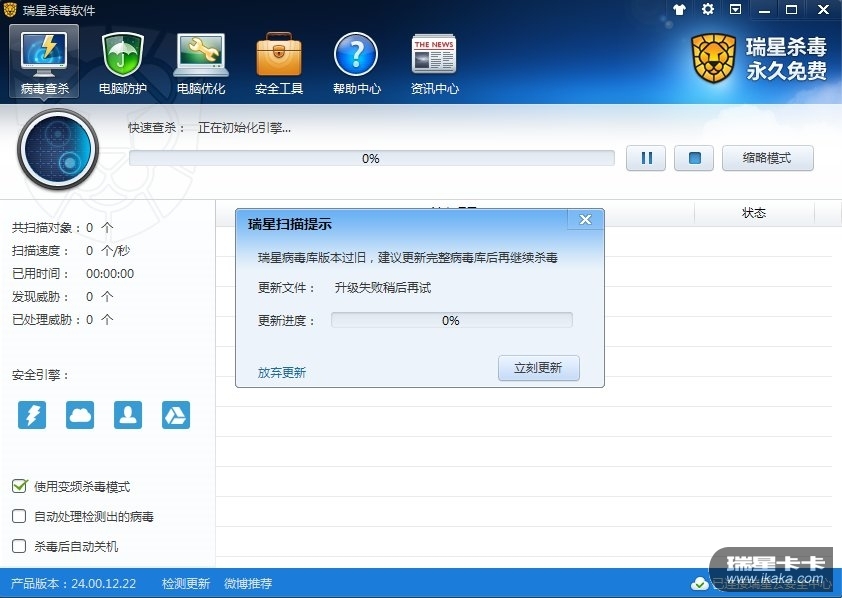Click the 已用时间 00:00:00 value

[110, 274]
